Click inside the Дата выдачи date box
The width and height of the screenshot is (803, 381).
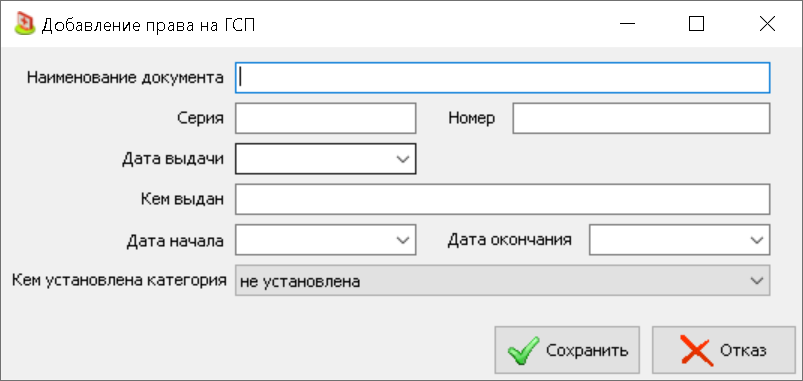tap(313, 159)
